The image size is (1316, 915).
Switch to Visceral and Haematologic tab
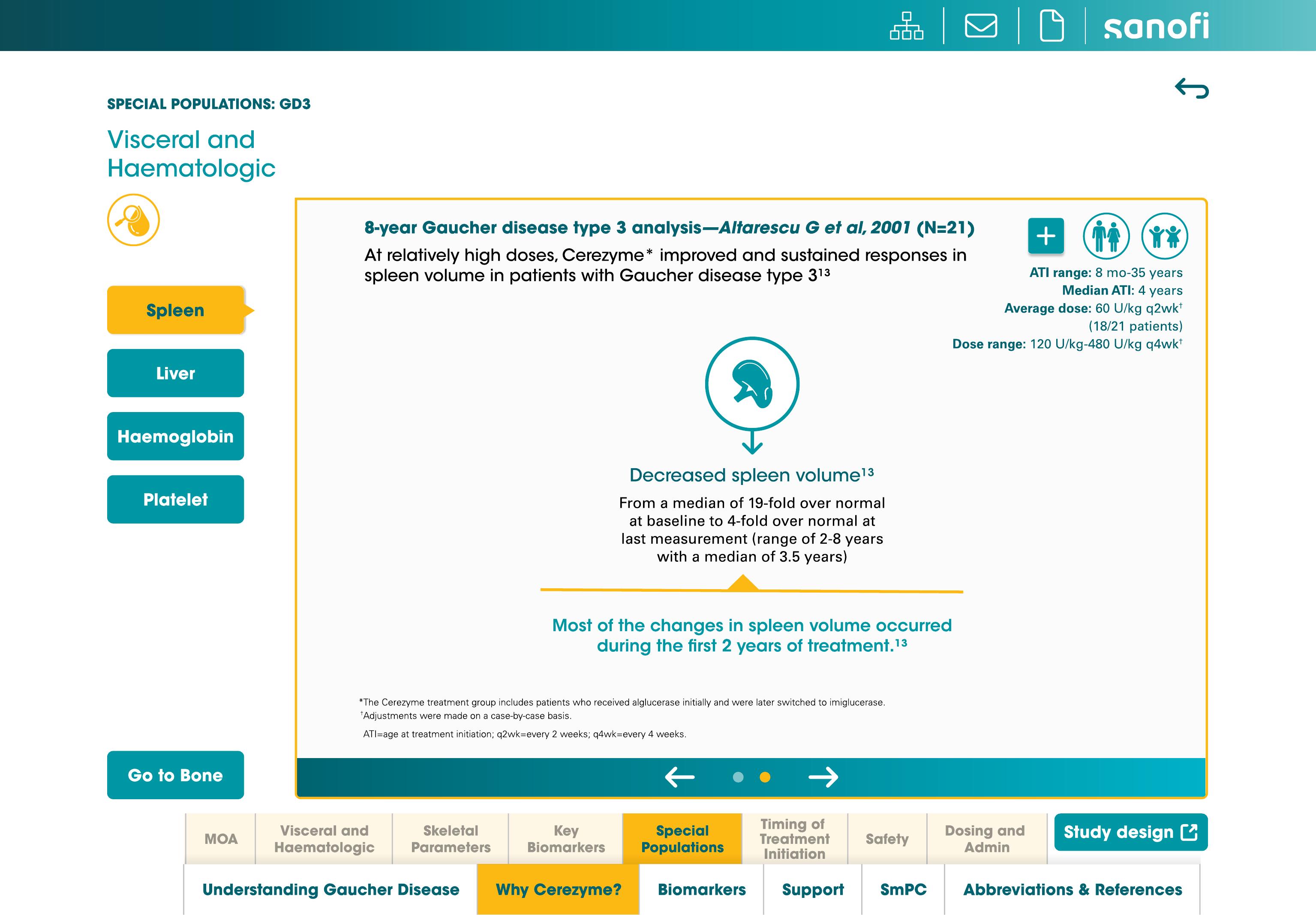coord(324,839)
